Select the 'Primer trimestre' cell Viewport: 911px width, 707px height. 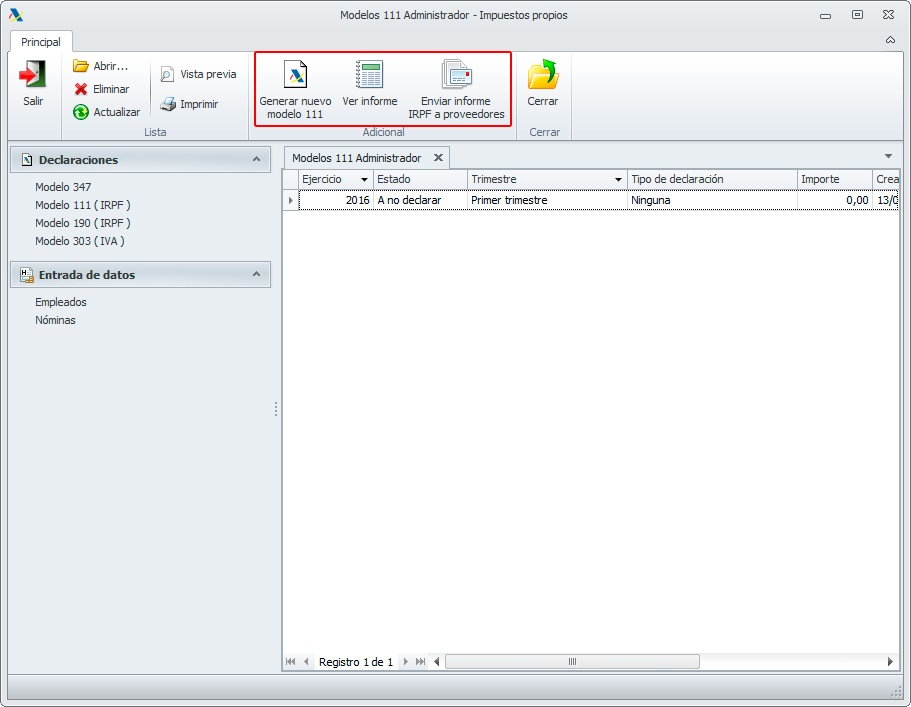click(547, 200)
